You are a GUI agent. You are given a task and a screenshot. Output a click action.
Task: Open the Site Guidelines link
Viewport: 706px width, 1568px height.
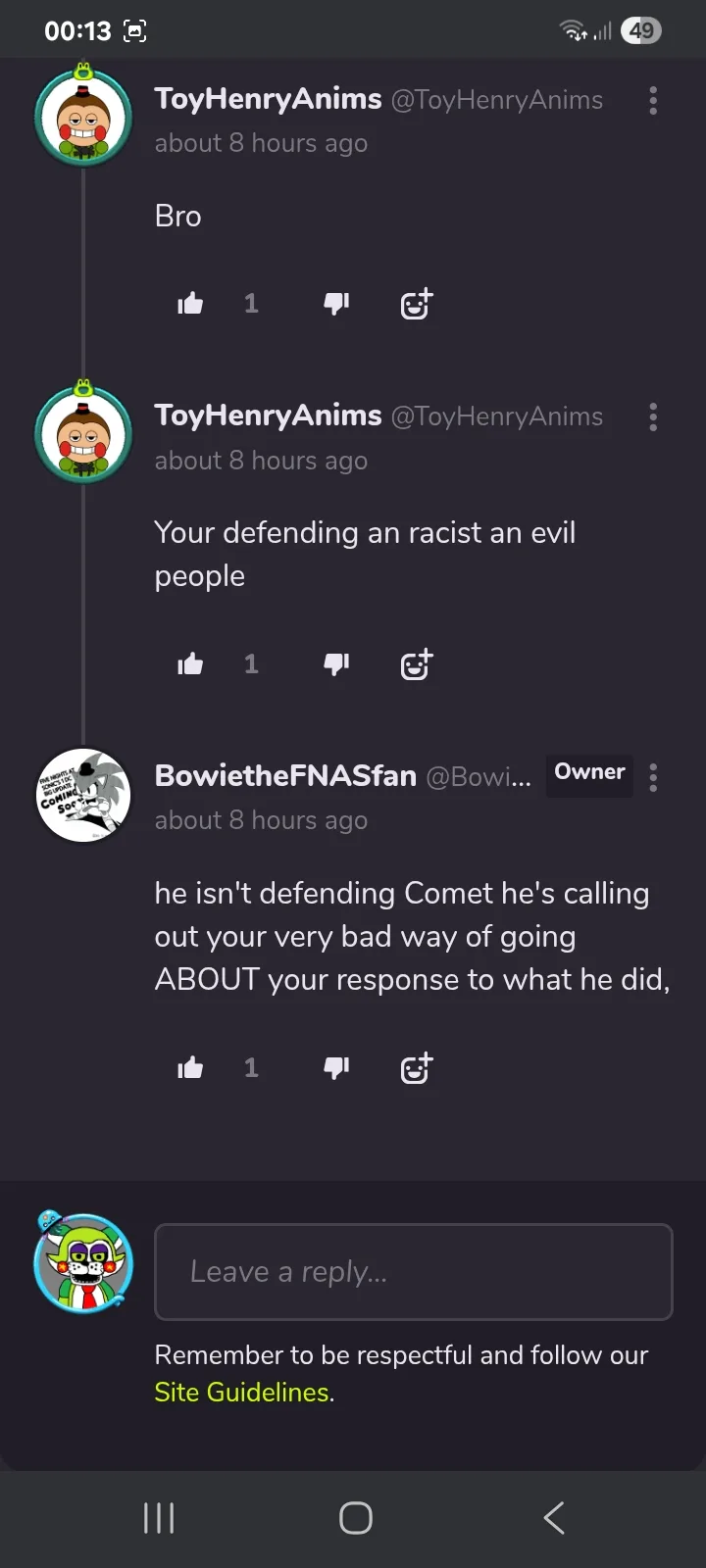(x=241, y=1393)
